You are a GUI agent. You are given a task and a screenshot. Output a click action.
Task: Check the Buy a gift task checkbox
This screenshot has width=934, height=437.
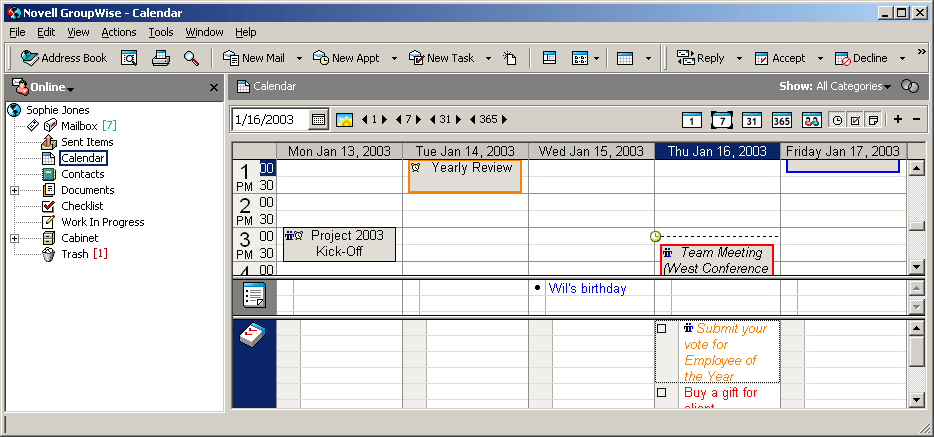point(661,392)
